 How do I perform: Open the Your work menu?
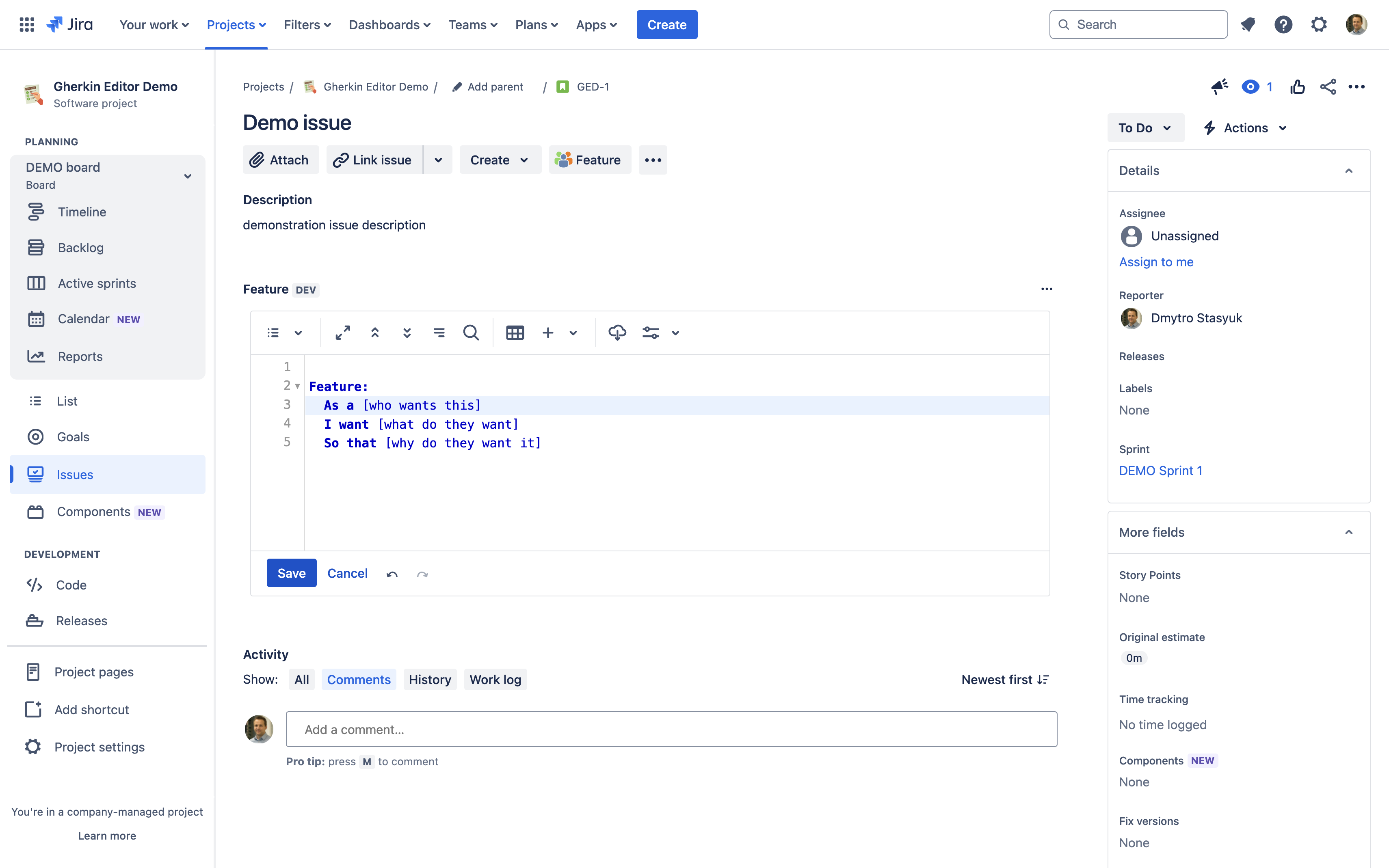point(154,25)
